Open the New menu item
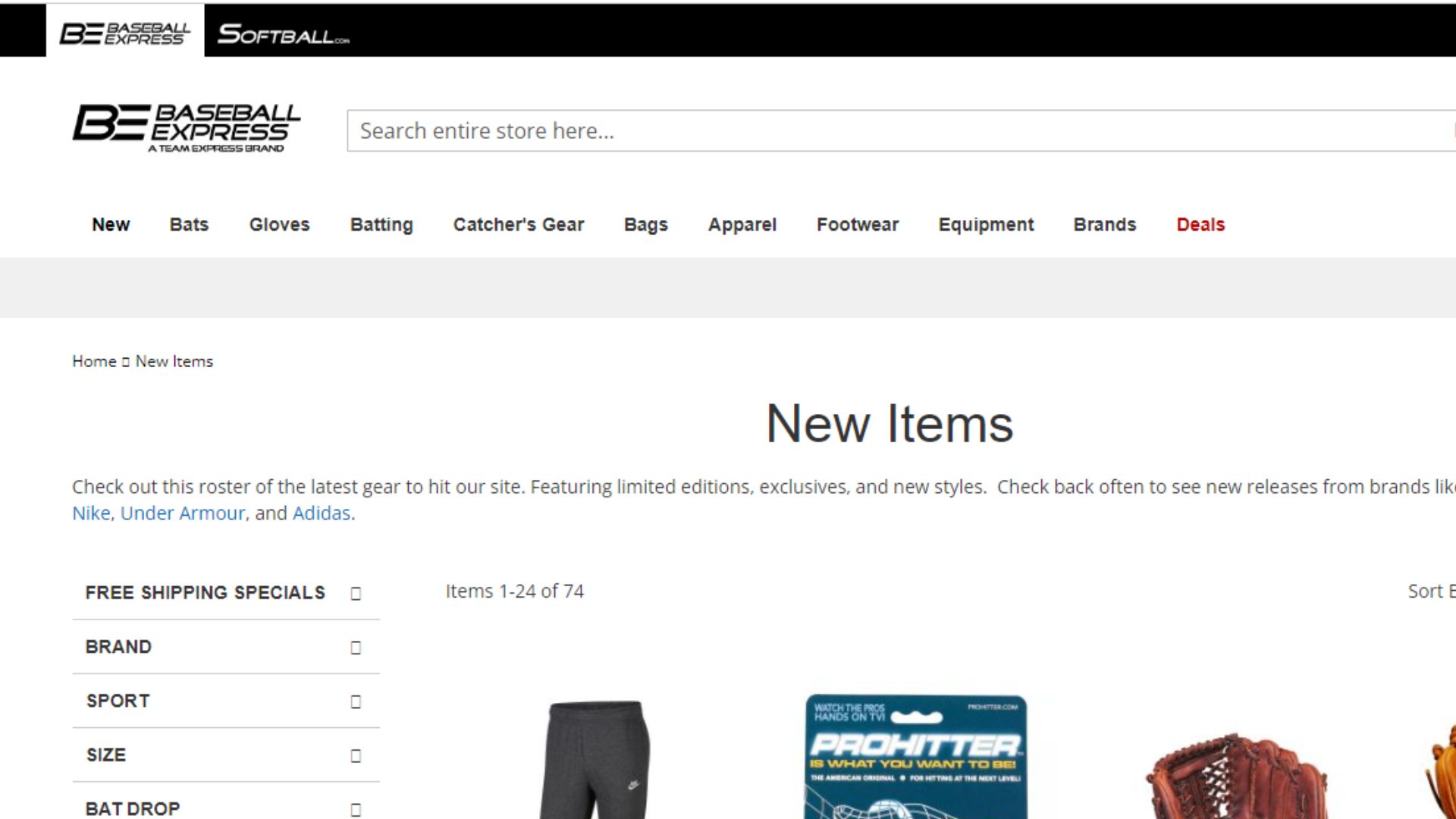This screenshot has height=819, width=1456. tap(111, 224)
